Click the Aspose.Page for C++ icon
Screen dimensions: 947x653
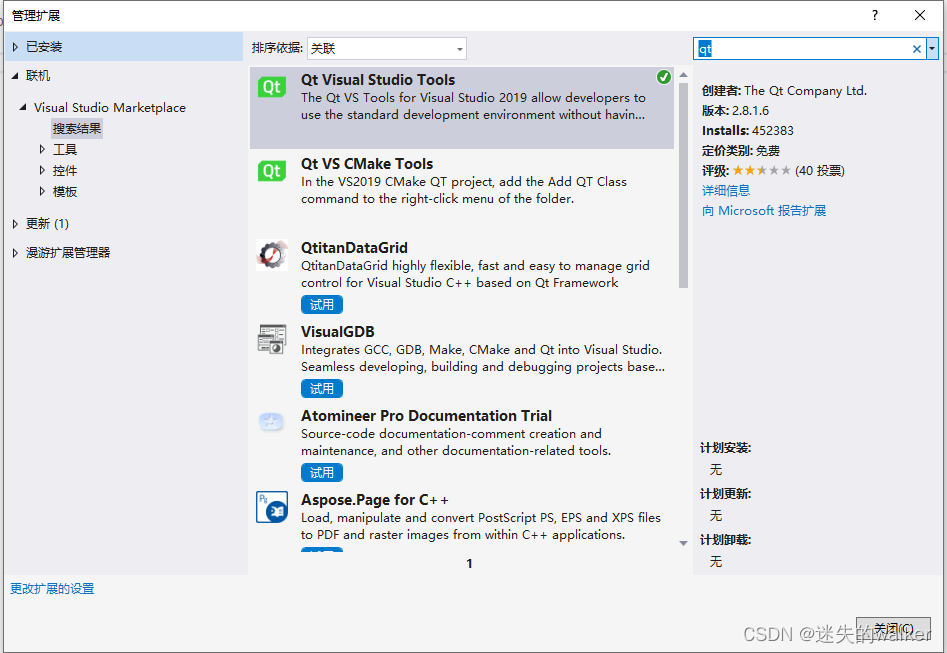271,507
